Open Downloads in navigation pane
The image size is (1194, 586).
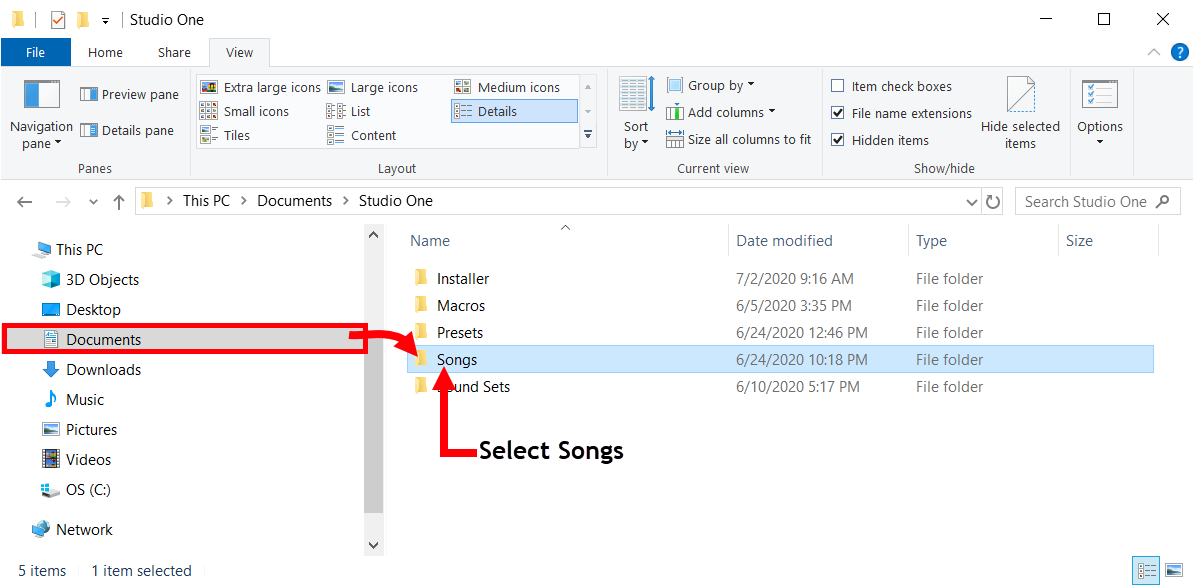point(104,370)
